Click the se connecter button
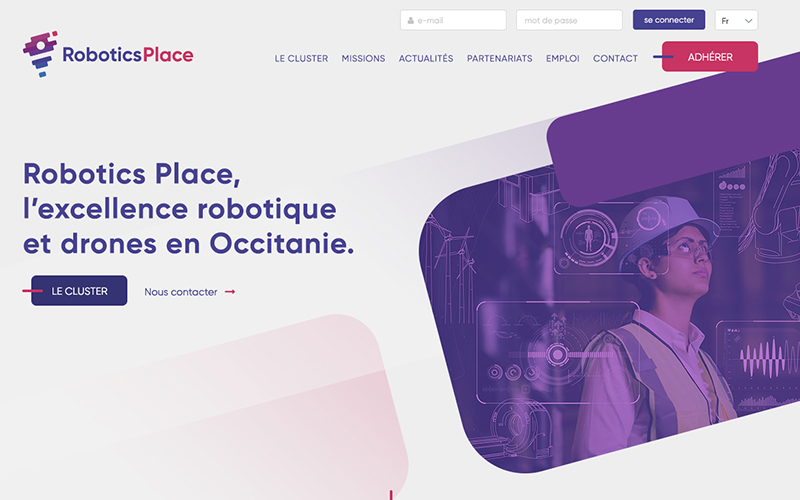The height and width of the screenshot is (500, 800). click(x=669, y=20)
